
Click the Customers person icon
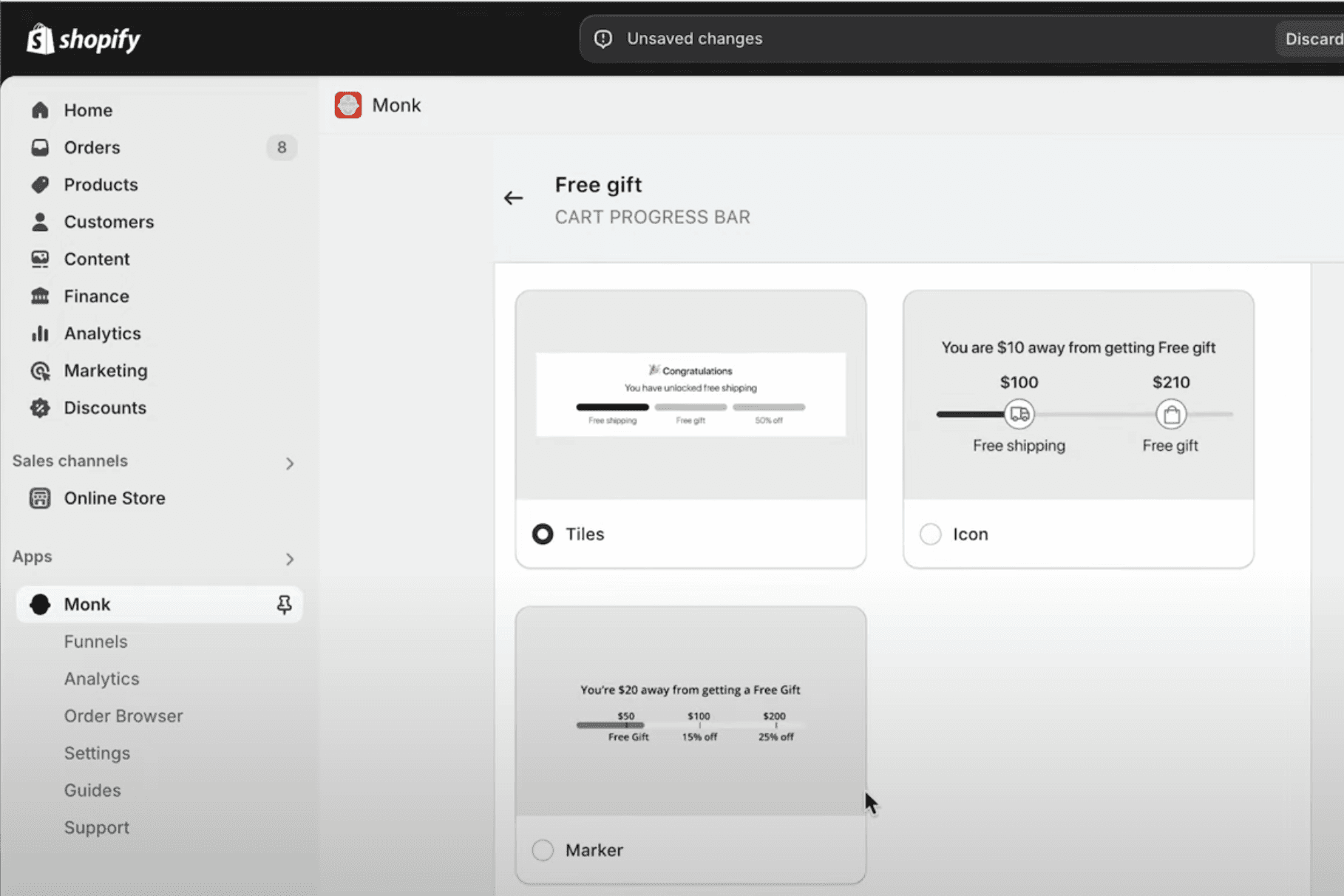[x=40, y=222]
